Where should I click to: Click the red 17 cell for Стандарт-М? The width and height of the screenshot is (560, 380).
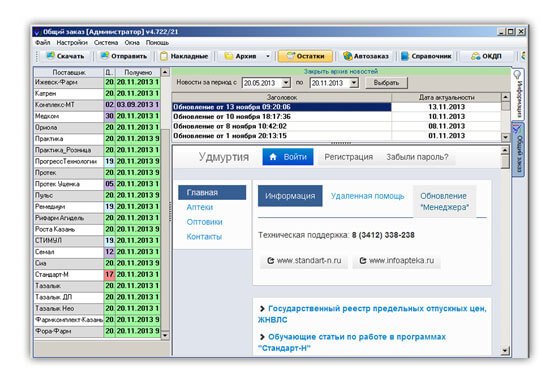coord(109,274)
